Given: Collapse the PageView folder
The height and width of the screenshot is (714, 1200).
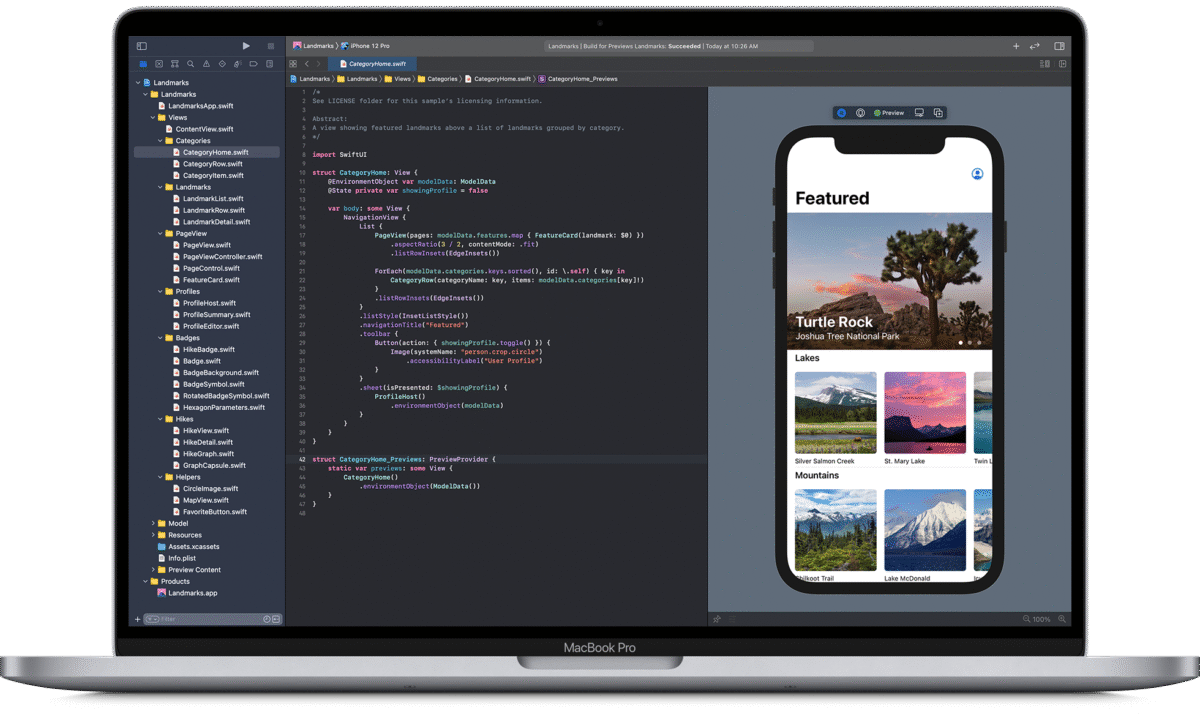Looking at the screenshot, I should 160,234.
